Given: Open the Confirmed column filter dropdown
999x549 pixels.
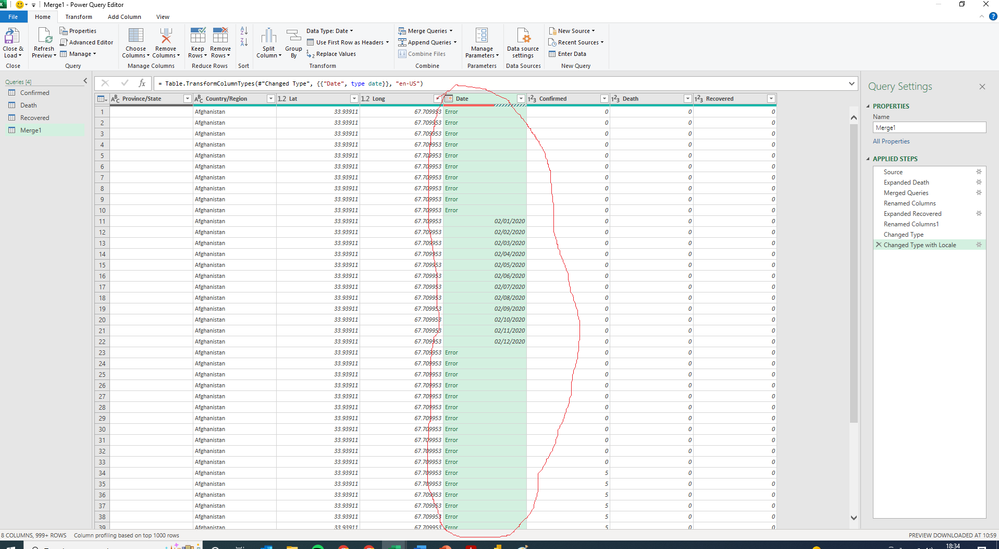Looking at the screenshot, I should point(604,99).
